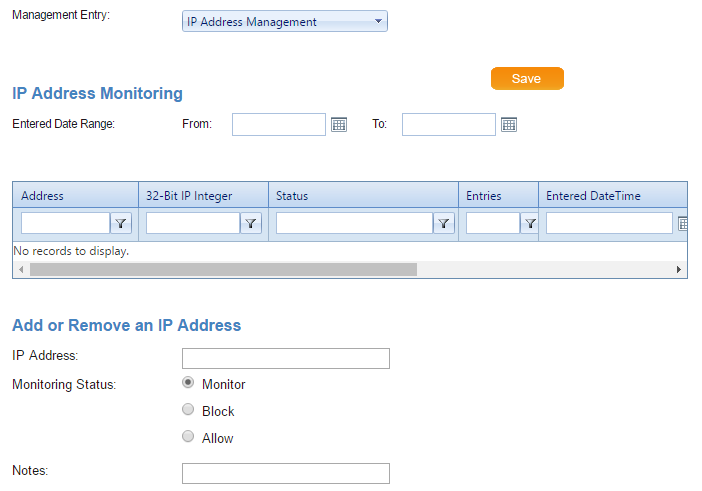Click the 32-Bit IP Integer filter icon
The image size is (702, 491).
[251, 224]
